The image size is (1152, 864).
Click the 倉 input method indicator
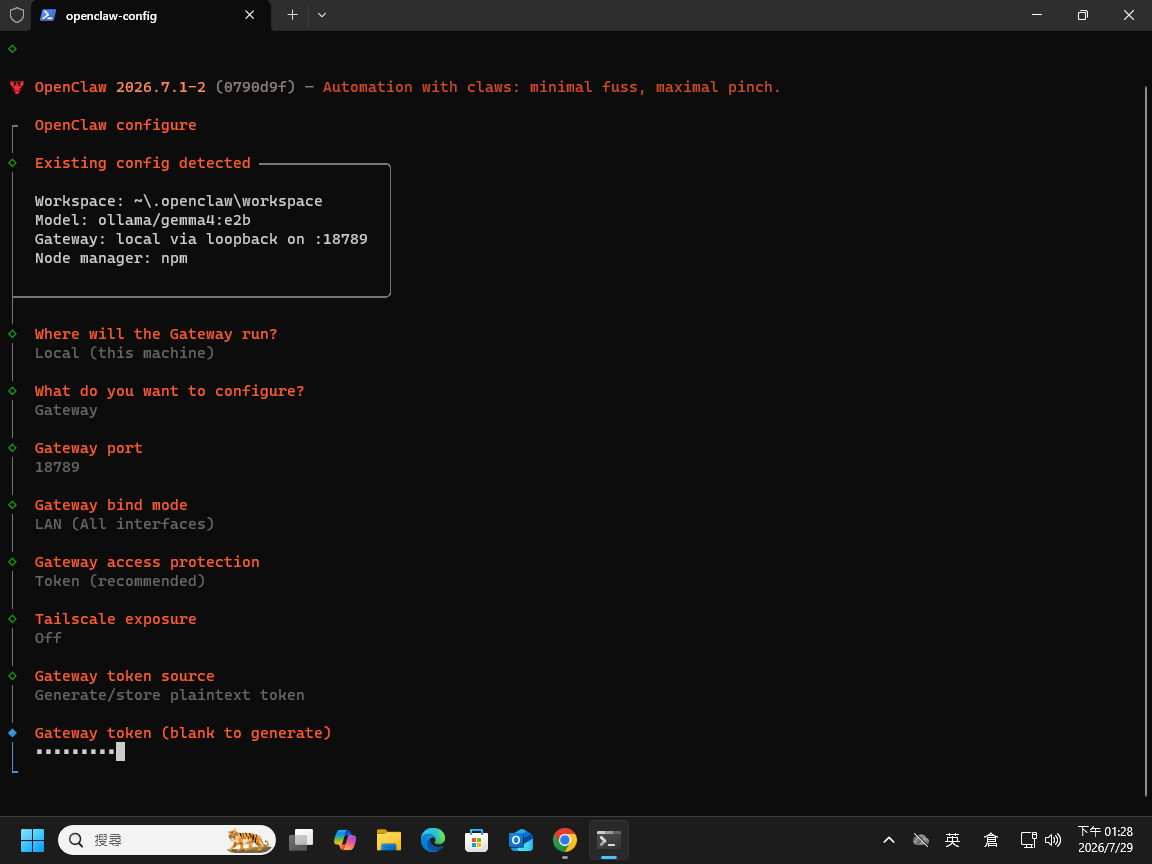[x=990, y=840]
